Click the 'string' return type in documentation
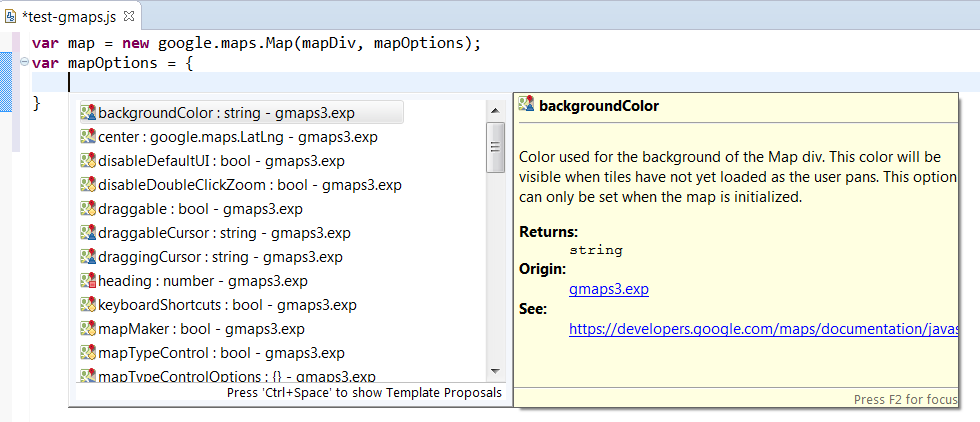 point(596,251)
